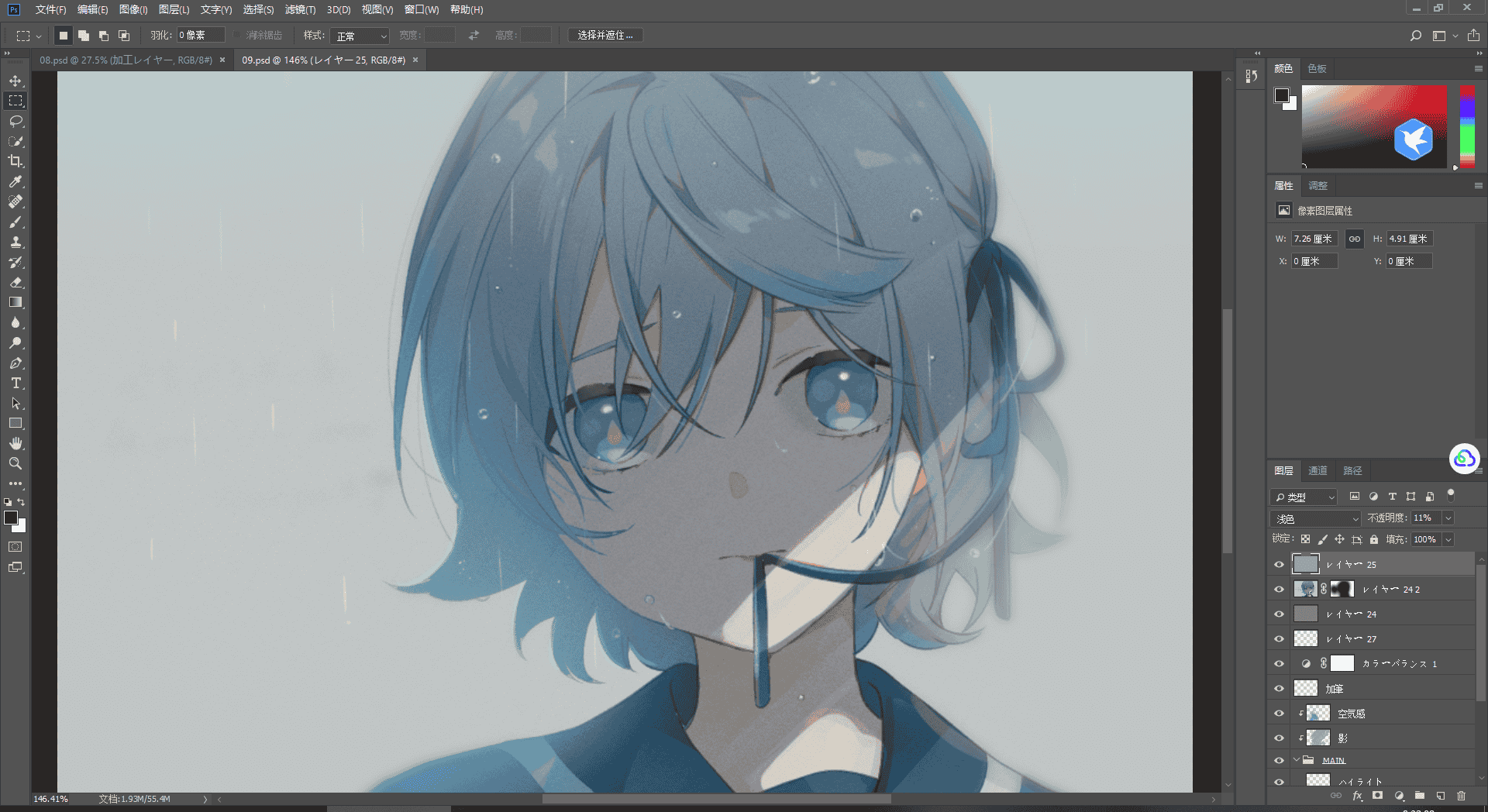Screen dimensions: 1488x812
Task: Toggle visibility of 空気感 layer
Action: [1279, 714]
